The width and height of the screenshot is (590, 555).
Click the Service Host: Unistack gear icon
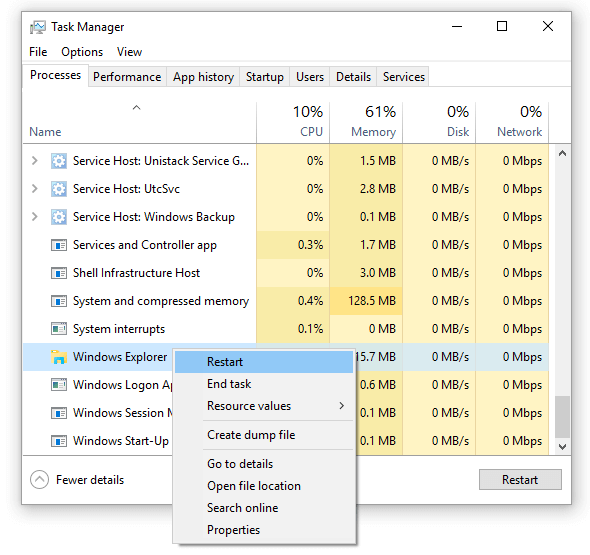point(59,161)
